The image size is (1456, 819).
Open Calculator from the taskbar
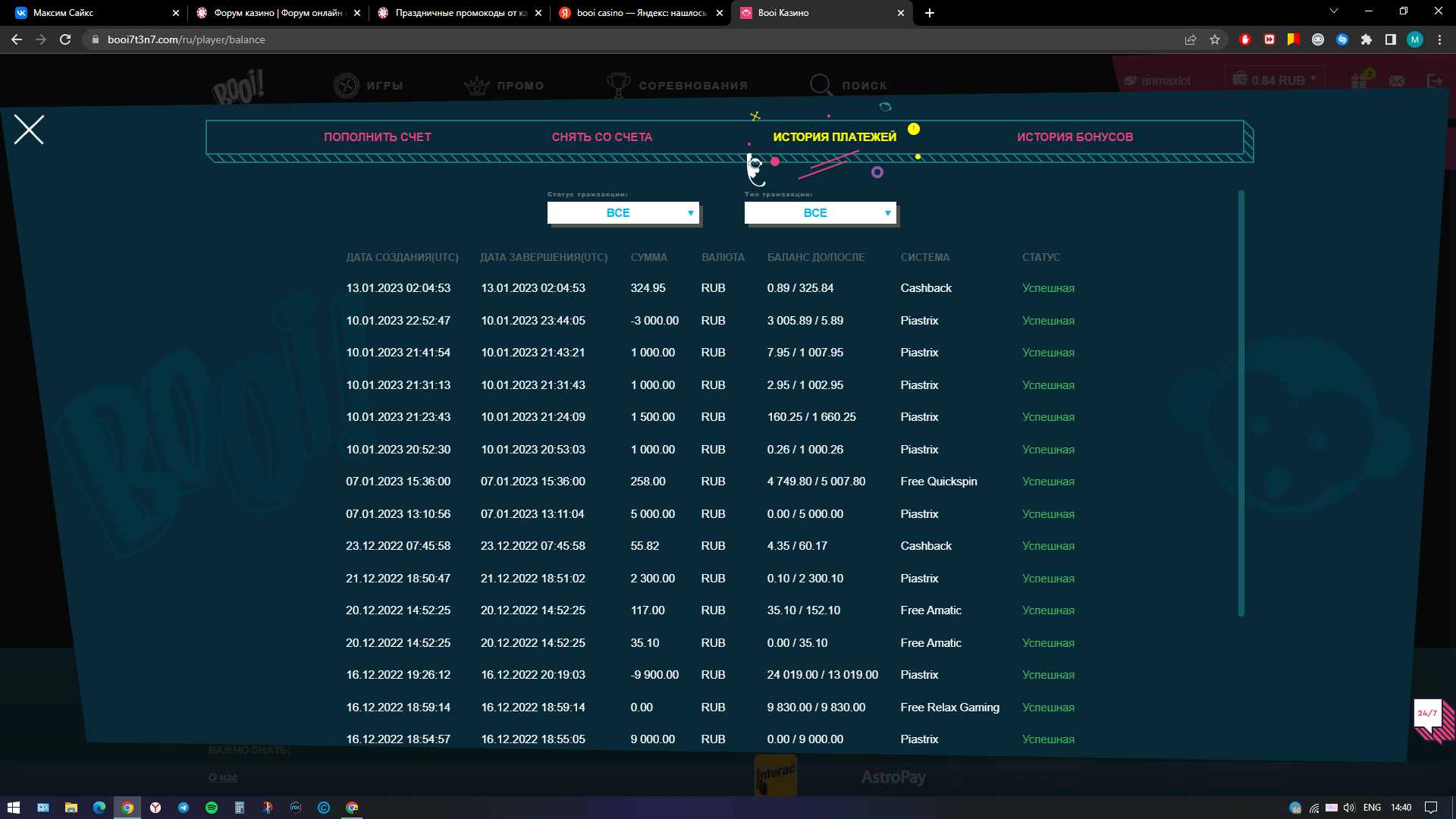click(x=240, y=808)
